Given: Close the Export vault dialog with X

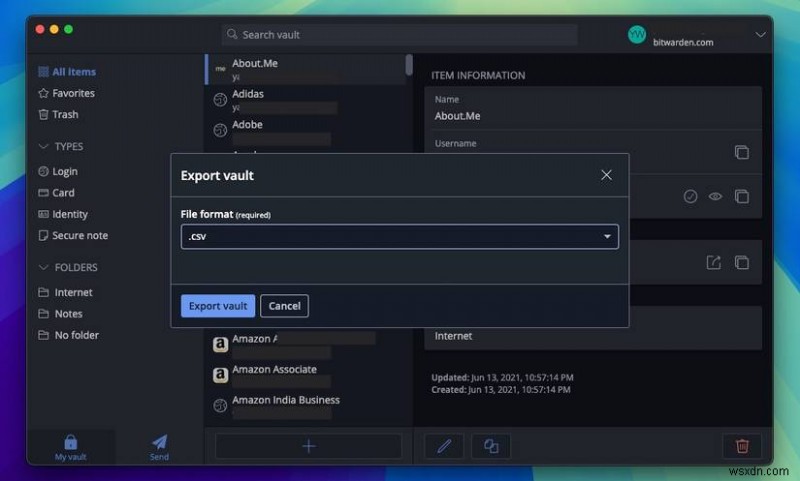Looking at the screenshot, I should pos(606,175).
